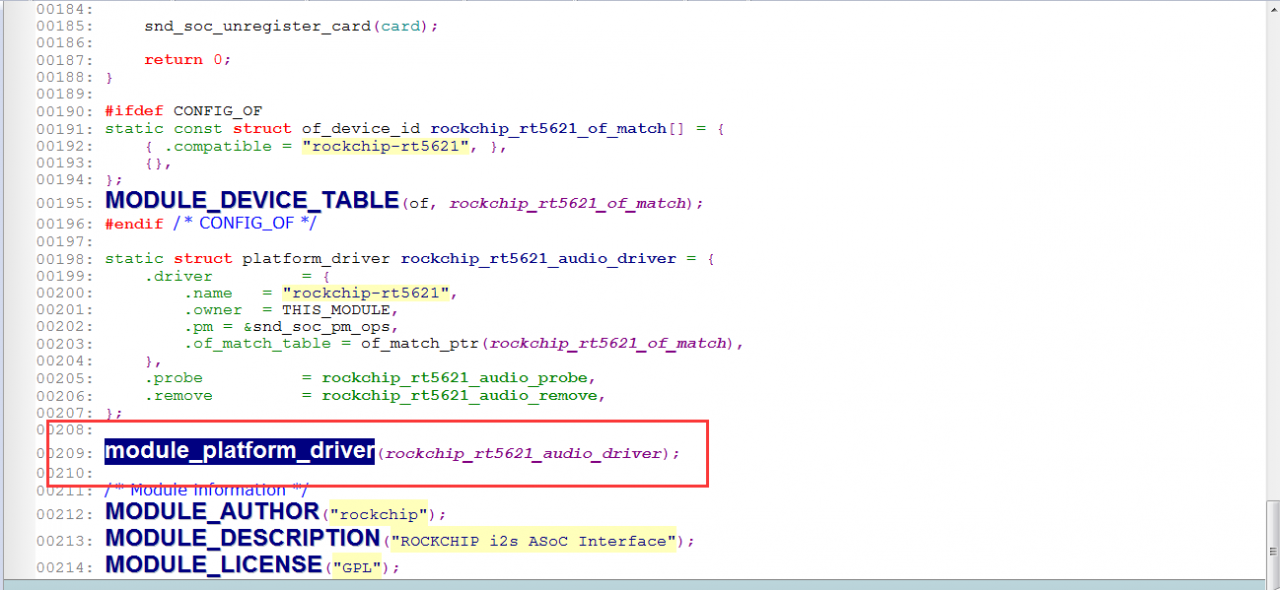Image resolution: width=1280 pixels, height=590 pixels.
Task: Click MODULE_DEVICE_TABLE macro on line 195
Action: (x=252, y=200)
